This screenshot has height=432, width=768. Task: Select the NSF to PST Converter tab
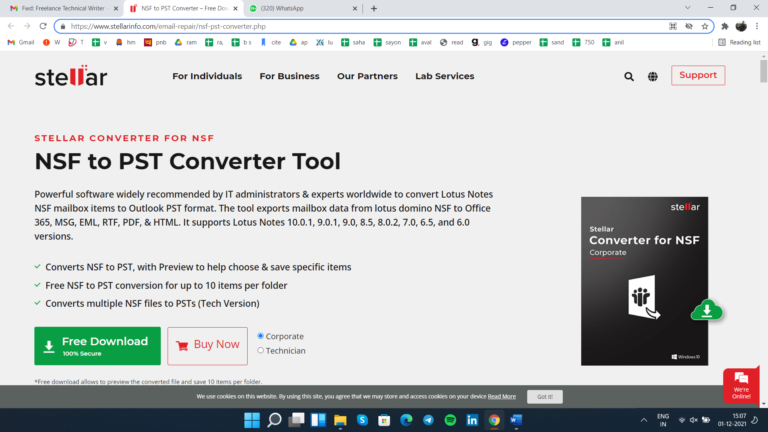pos(184,8)
